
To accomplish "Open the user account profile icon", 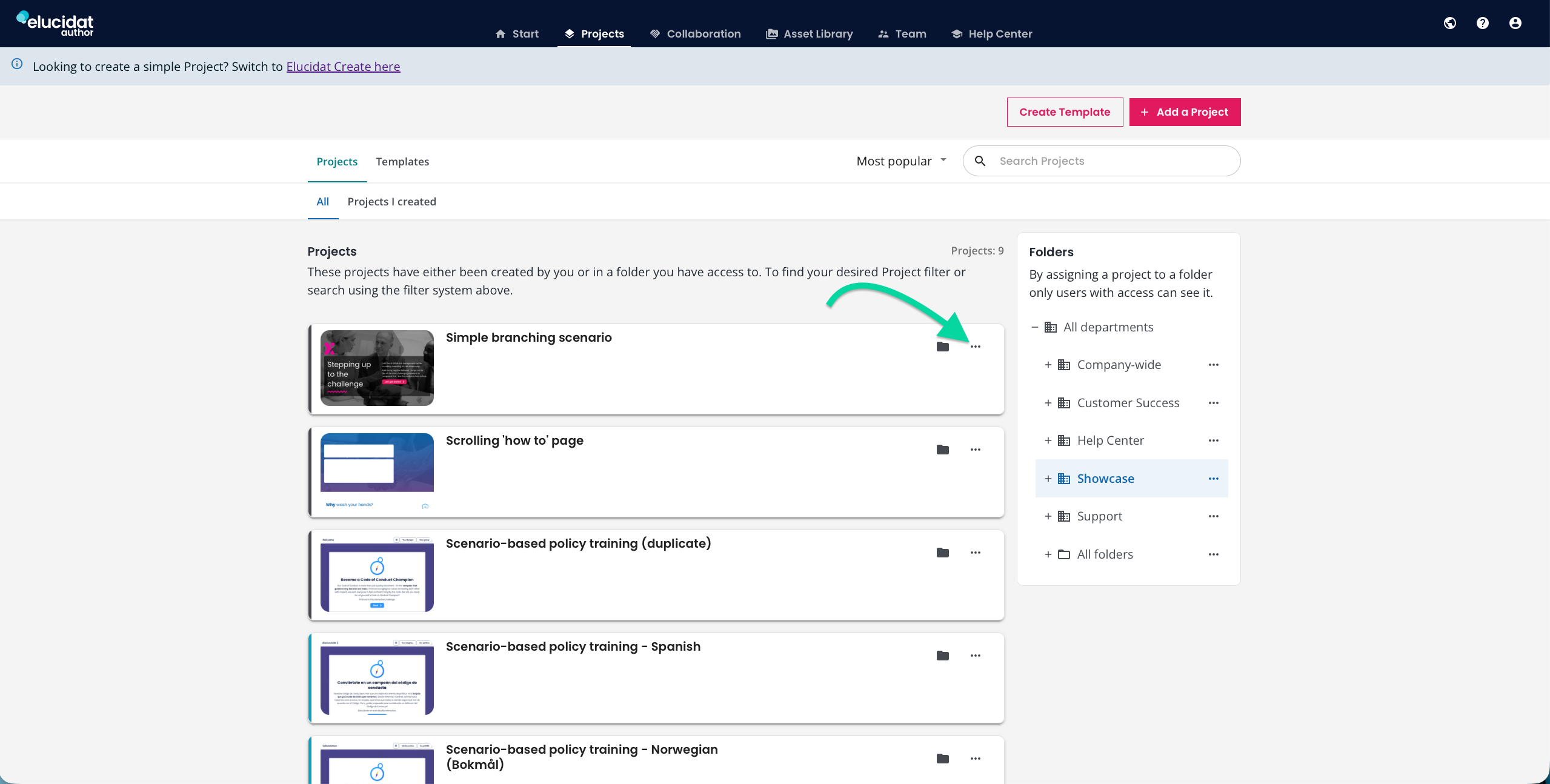I will point(1515,23).
